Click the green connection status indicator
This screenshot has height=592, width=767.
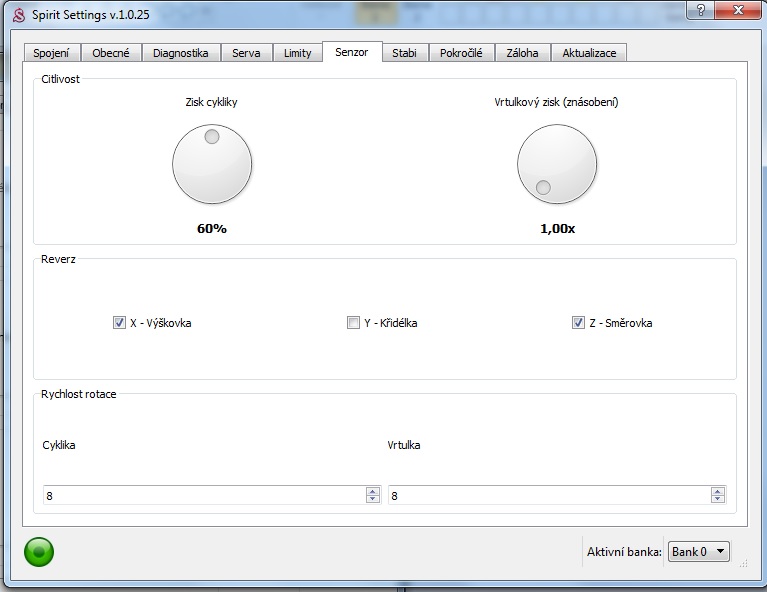click(x=39, y=551)
